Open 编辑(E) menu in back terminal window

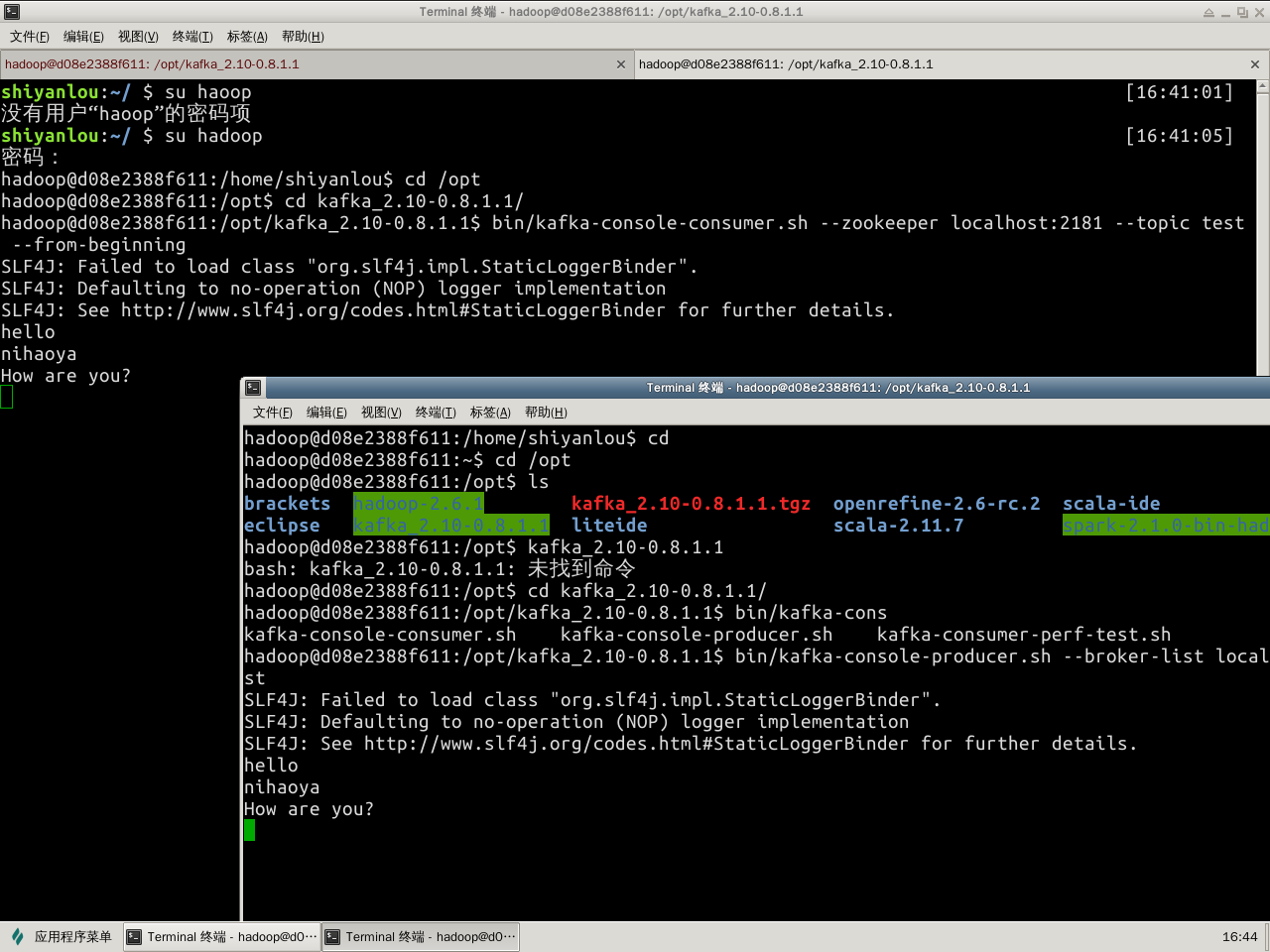coord(83,37)
